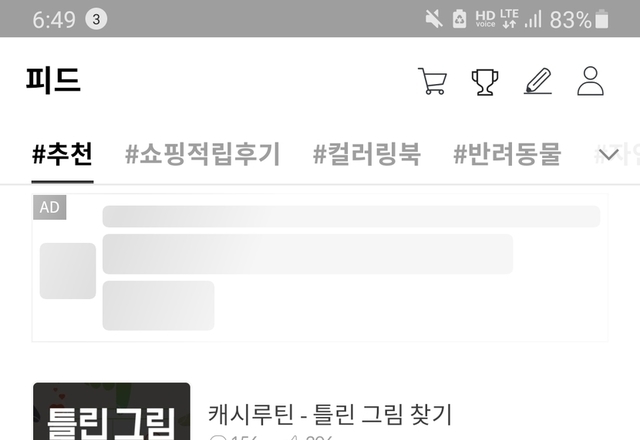Image resolution: width=640 pixels, height=440 pixels.
Task: Tap the loading ad banner text area
Action: click(x=351, y=268)
